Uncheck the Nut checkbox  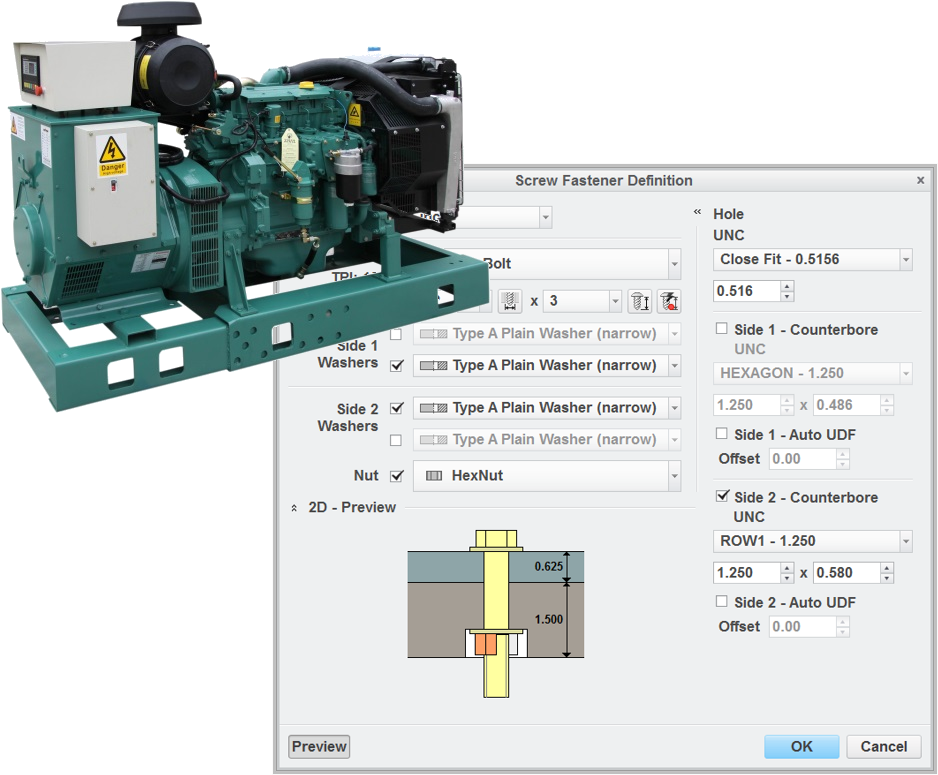tap(396, 476)
